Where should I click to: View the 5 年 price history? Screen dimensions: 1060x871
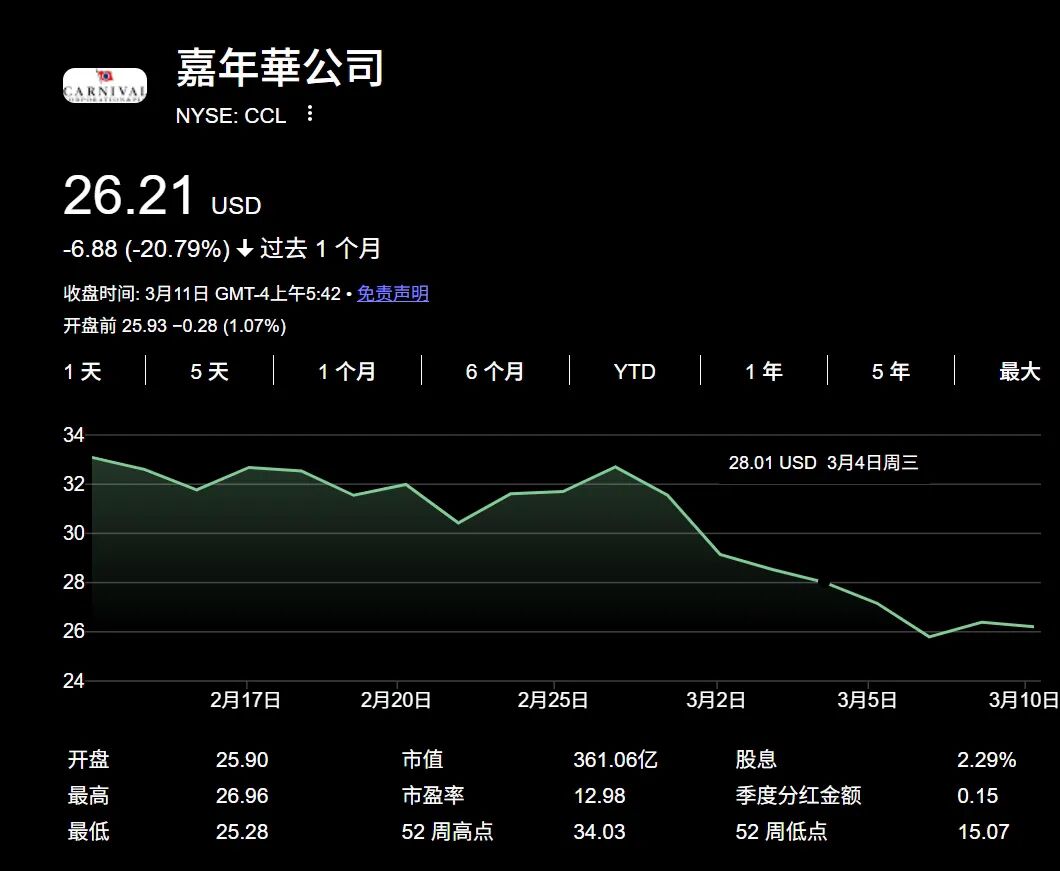coord(890,372)
